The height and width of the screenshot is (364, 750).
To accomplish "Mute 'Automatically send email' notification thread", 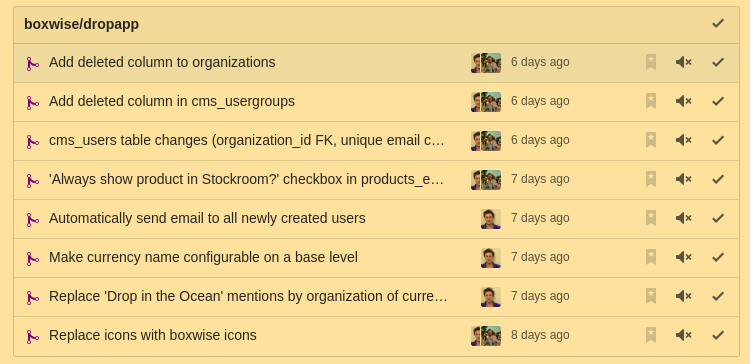I will (684, 218).
